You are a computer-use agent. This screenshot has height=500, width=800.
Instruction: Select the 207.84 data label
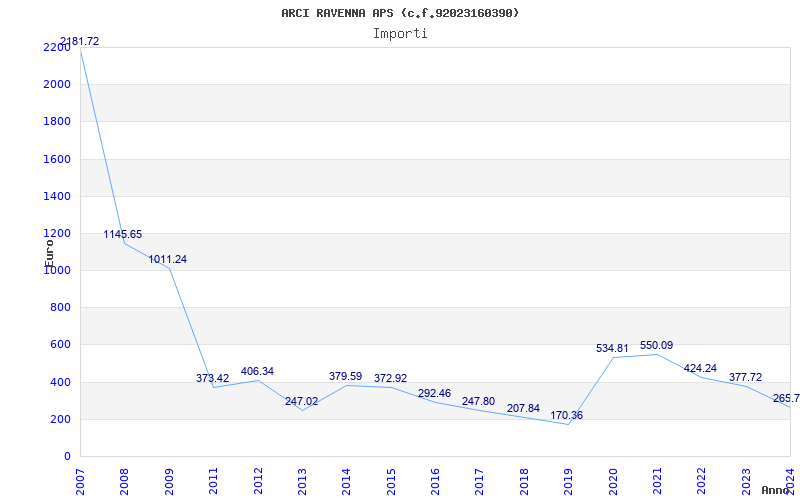click(523, 408)
